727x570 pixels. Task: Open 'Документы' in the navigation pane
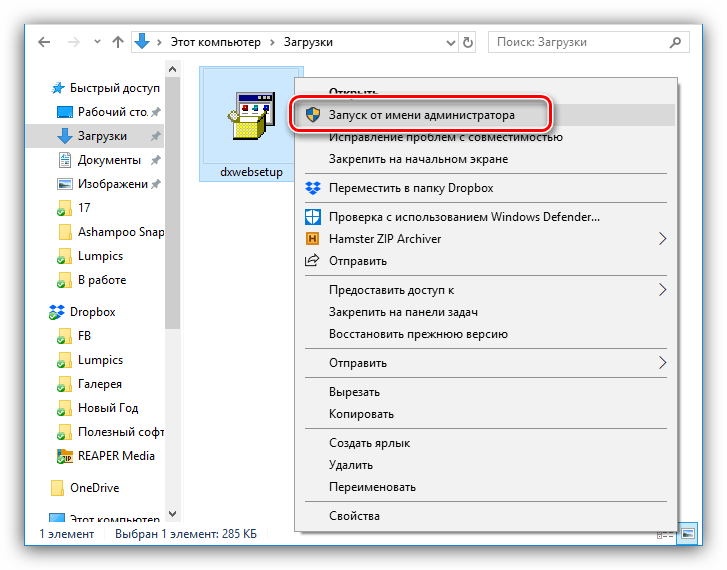point(109,160)
